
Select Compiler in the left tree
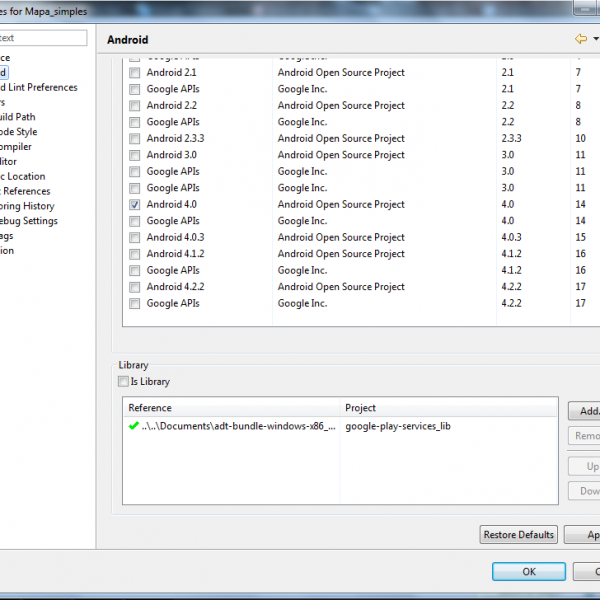[x=16, y=147]
